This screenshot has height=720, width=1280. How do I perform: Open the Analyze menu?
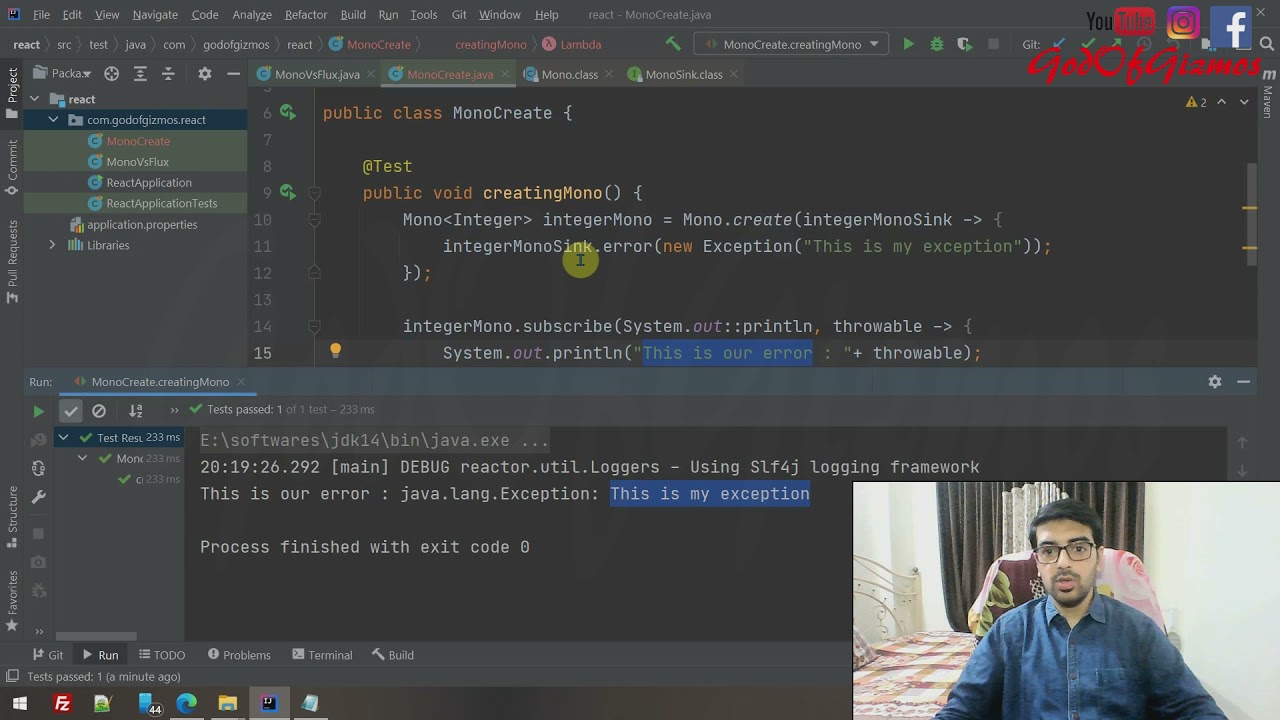click(x=252, y=15)
